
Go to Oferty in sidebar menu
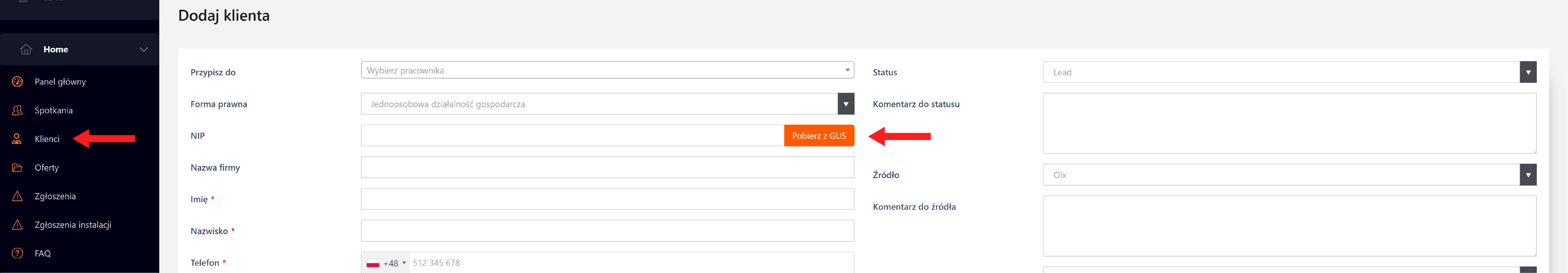47,167
